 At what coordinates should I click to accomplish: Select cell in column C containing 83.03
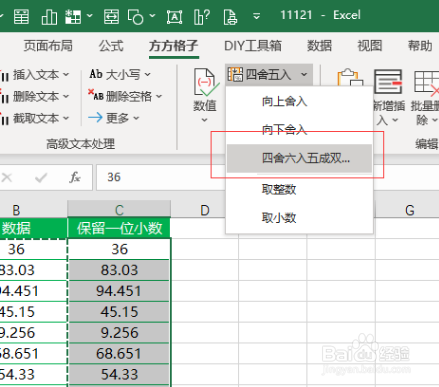119,270
